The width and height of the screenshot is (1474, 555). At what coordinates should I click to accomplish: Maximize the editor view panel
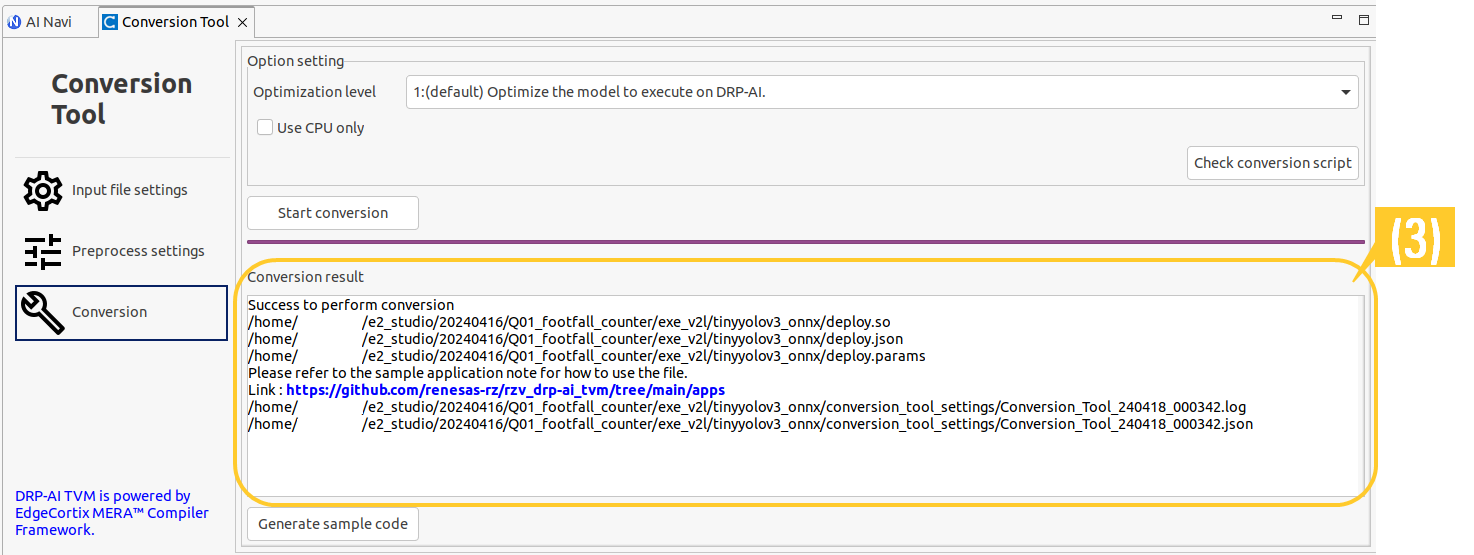pyautogui.click(x=1363, y=19)
